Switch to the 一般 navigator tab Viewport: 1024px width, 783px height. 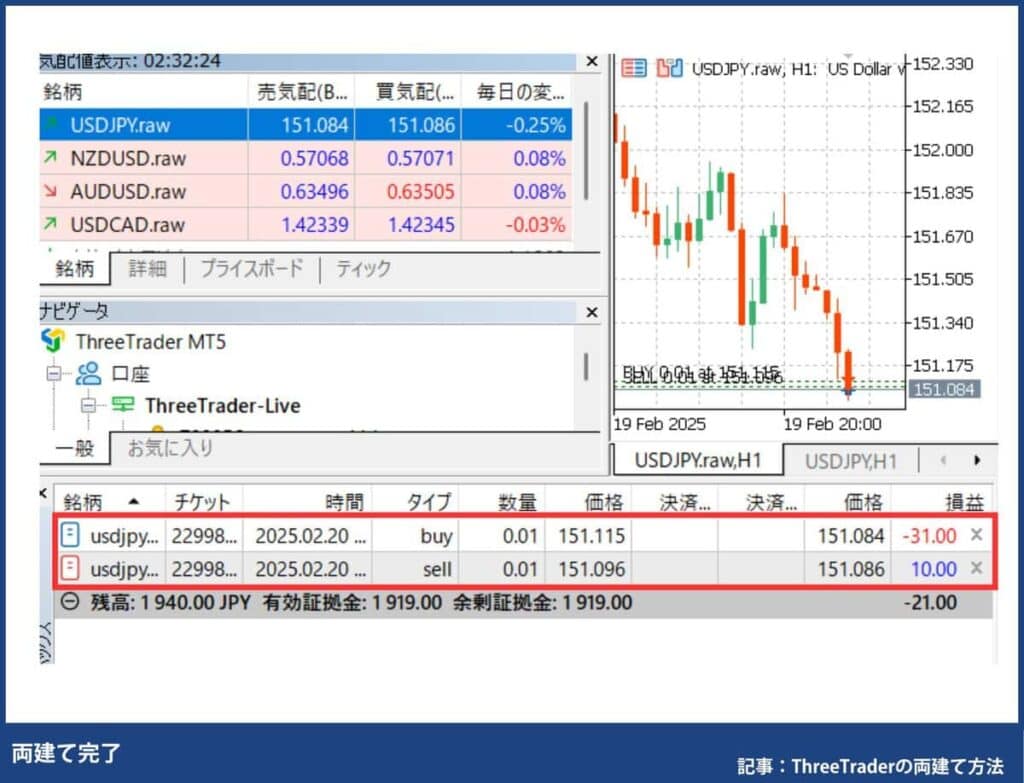click(74, 448)
